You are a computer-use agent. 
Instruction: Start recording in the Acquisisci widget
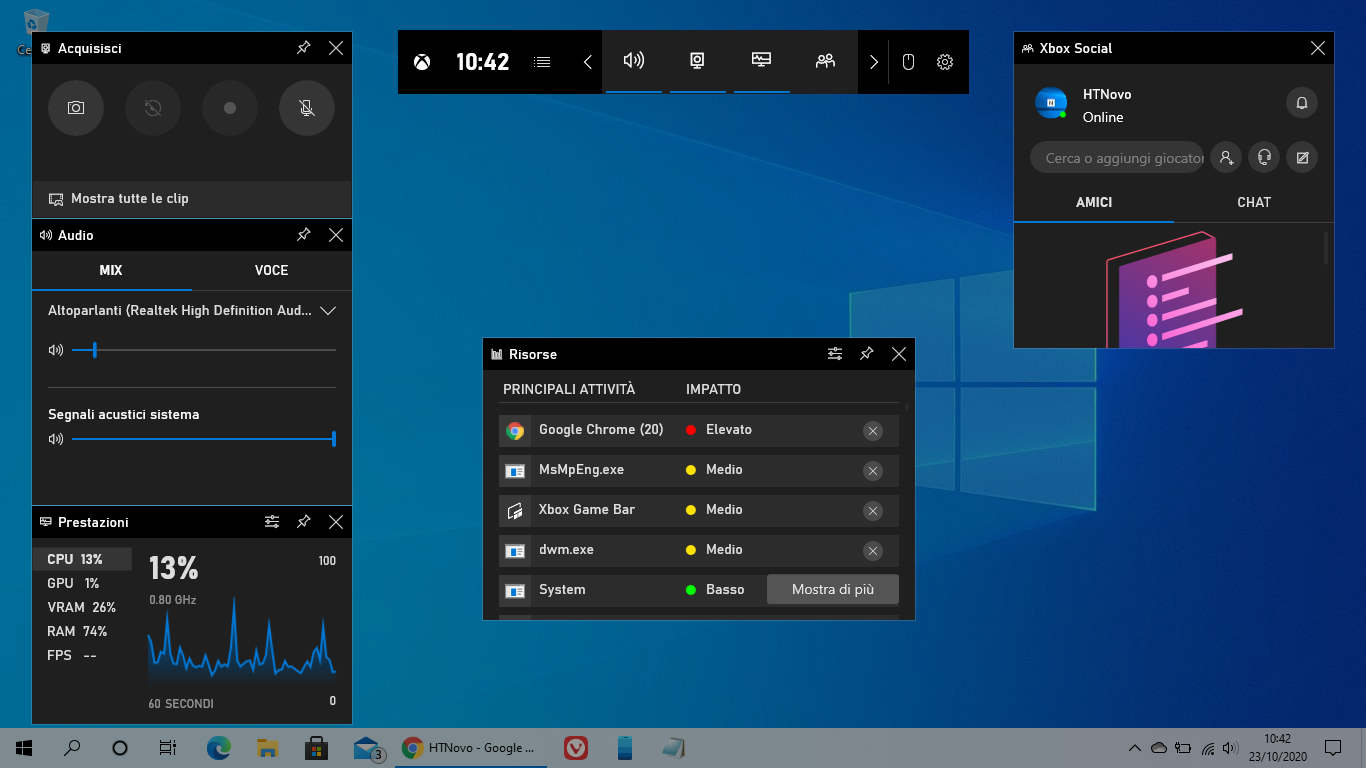[229, 108]
